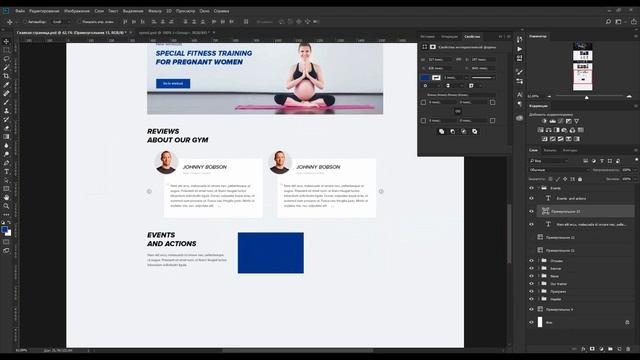Open the layer filter kind dropdown
The width and height of the screenshot is (640, 360).
(549, 161)
